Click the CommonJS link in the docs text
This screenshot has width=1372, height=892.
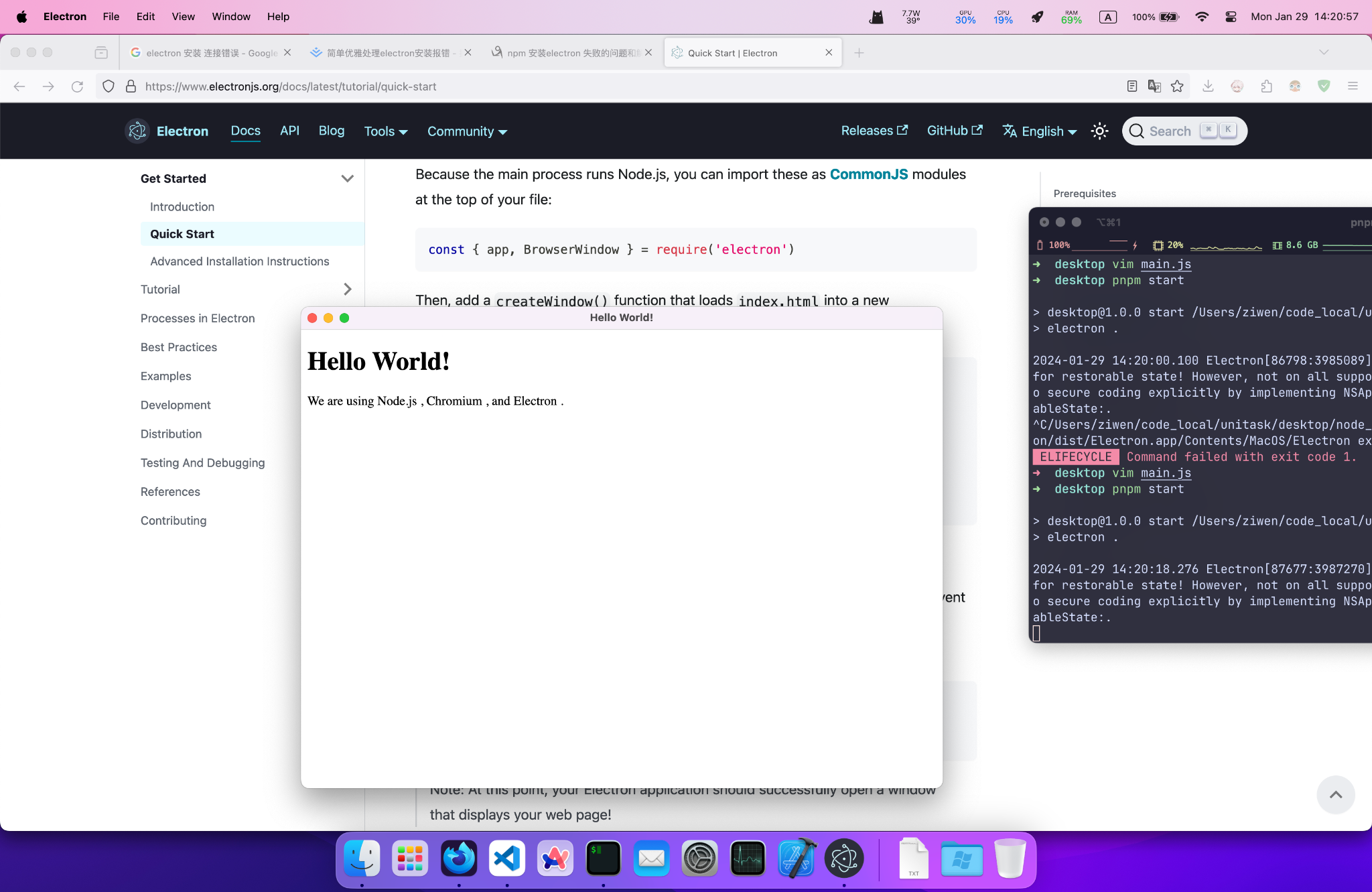[869, 174]
